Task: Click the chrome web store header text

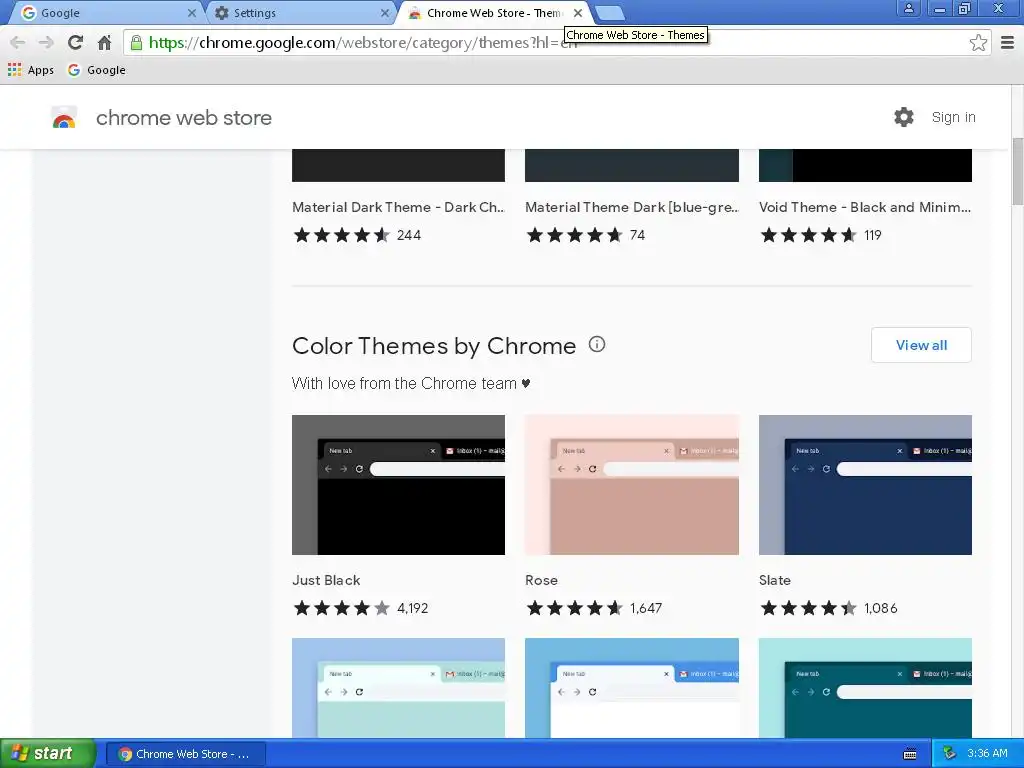Action: pos(184,118)
